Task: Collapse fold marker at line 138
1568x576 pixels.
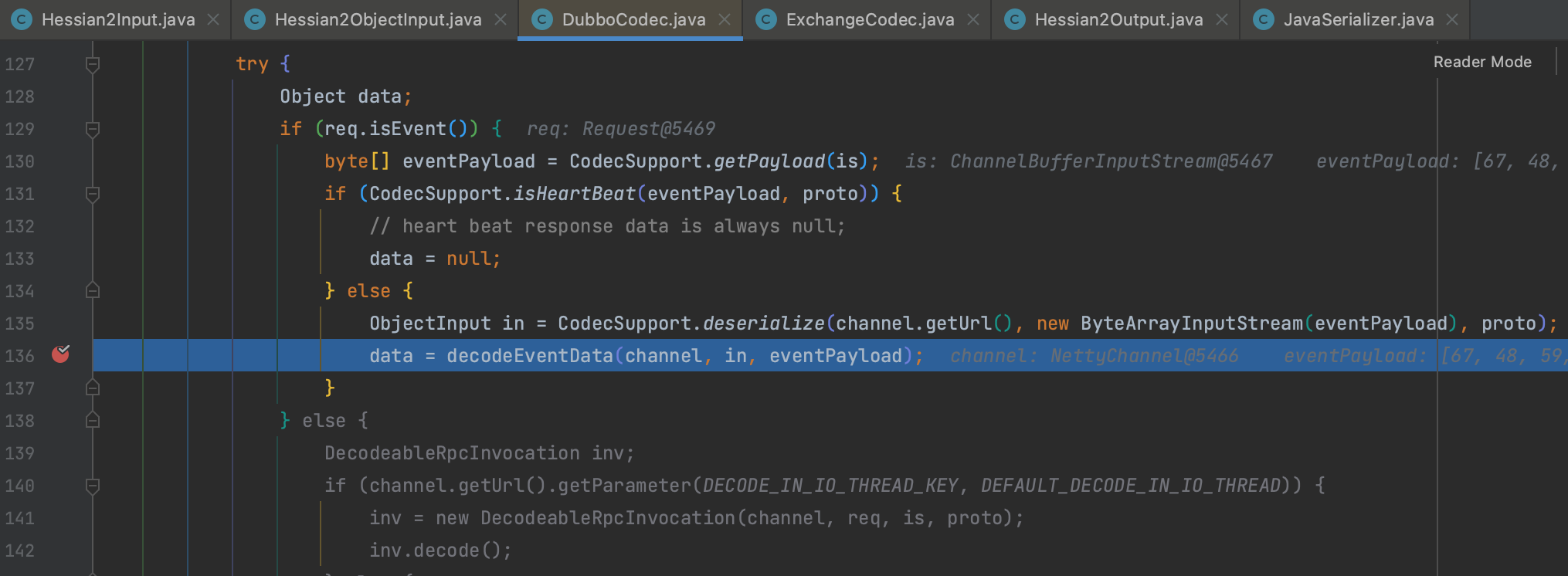Action: pyautogui.click(x=93, y=421)
